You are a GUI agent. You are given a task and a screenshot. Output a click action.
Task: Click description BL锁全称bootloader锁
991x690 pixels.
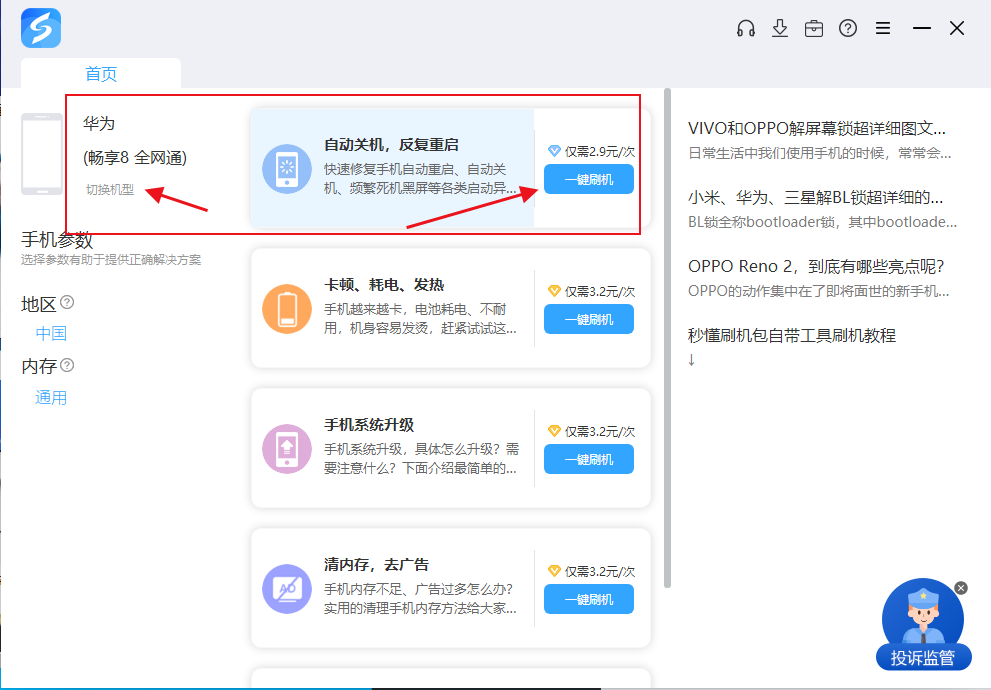(x=822, y=222)
